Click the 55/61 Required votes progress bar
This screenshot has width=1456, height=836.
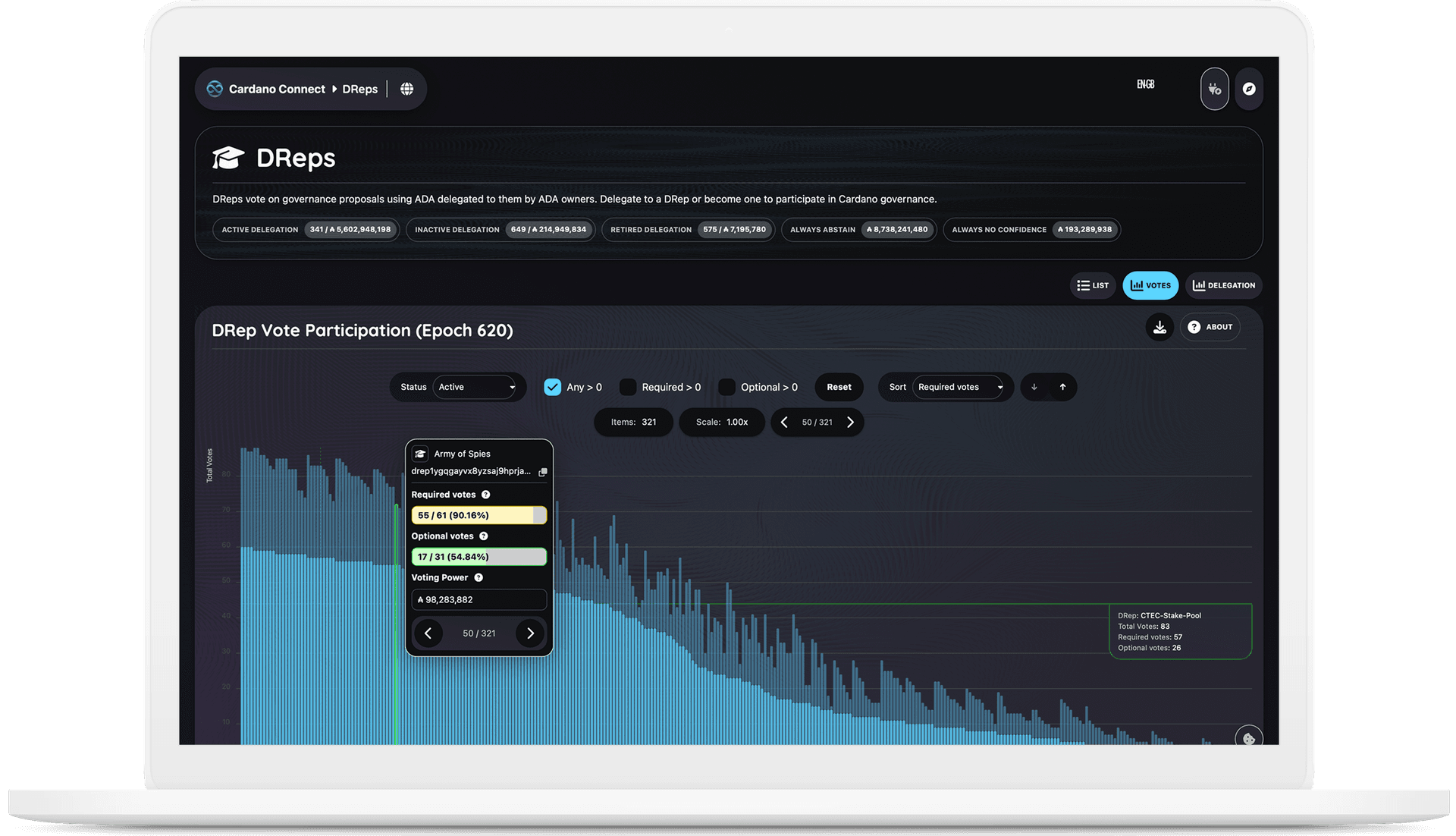point(479,514)
